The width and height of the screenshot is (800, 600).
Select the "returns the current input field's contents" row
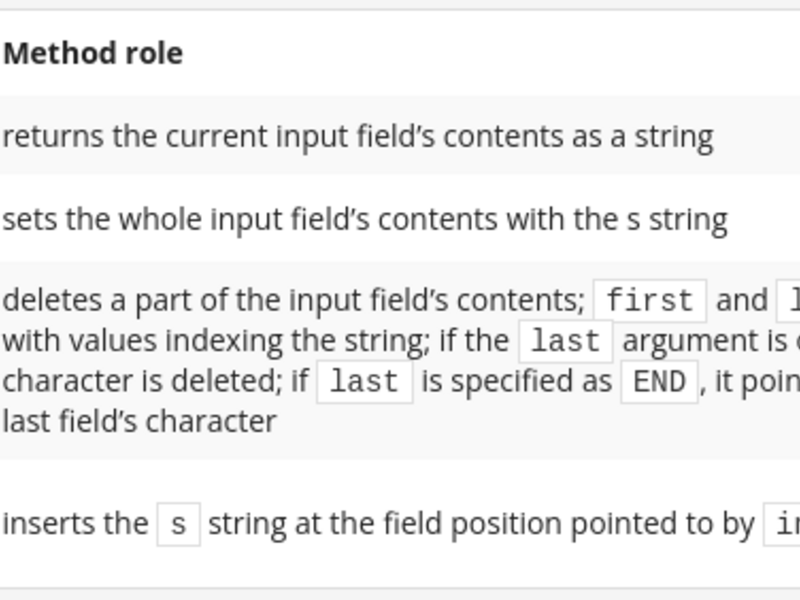tap(400, 136)
